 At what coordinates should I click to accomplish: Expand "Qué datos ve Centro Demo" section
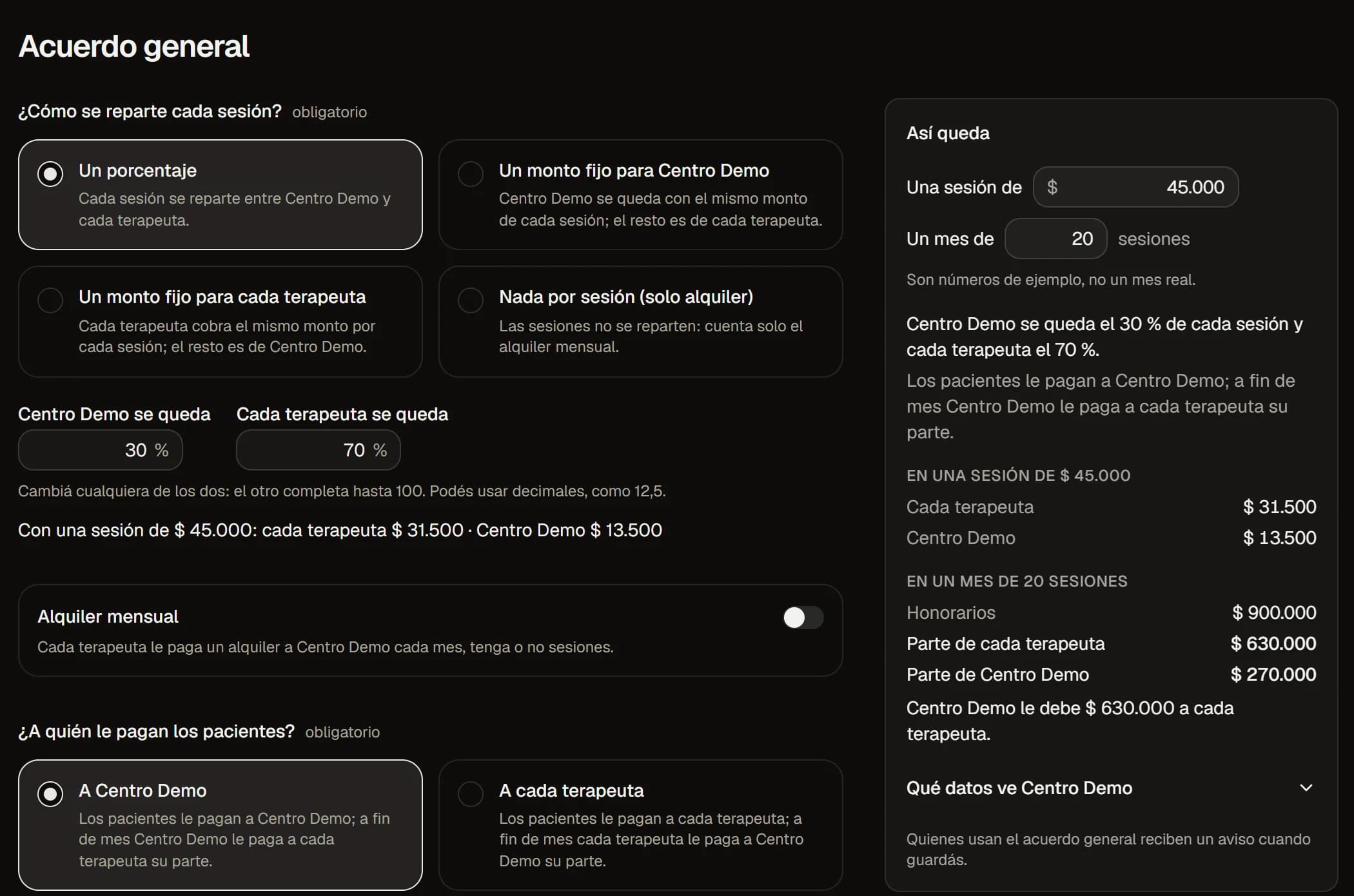click(x=1110, y=788)
